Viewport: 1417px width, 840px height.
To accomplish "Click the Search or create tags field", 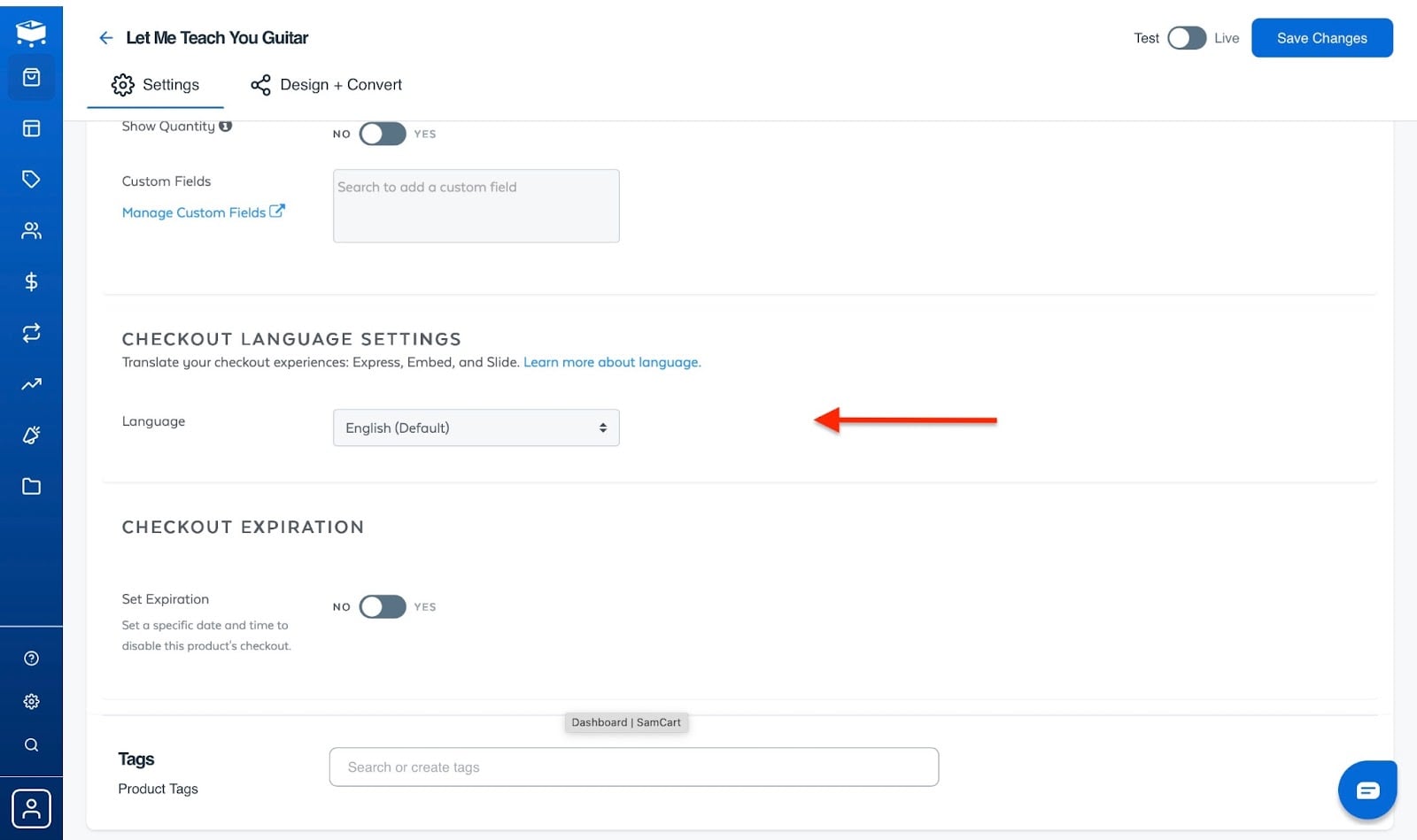I will [633, 767].
